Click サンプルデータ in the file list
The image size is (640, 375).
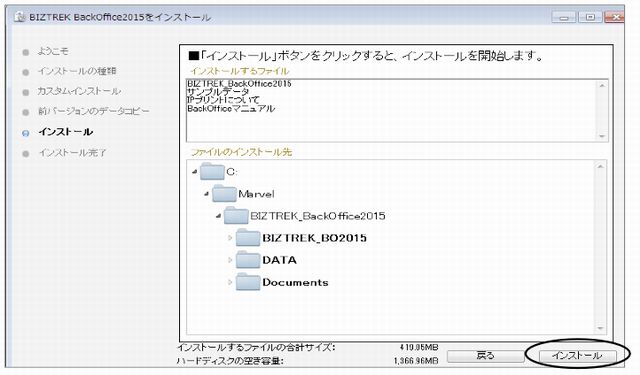[x=218, y=92]
